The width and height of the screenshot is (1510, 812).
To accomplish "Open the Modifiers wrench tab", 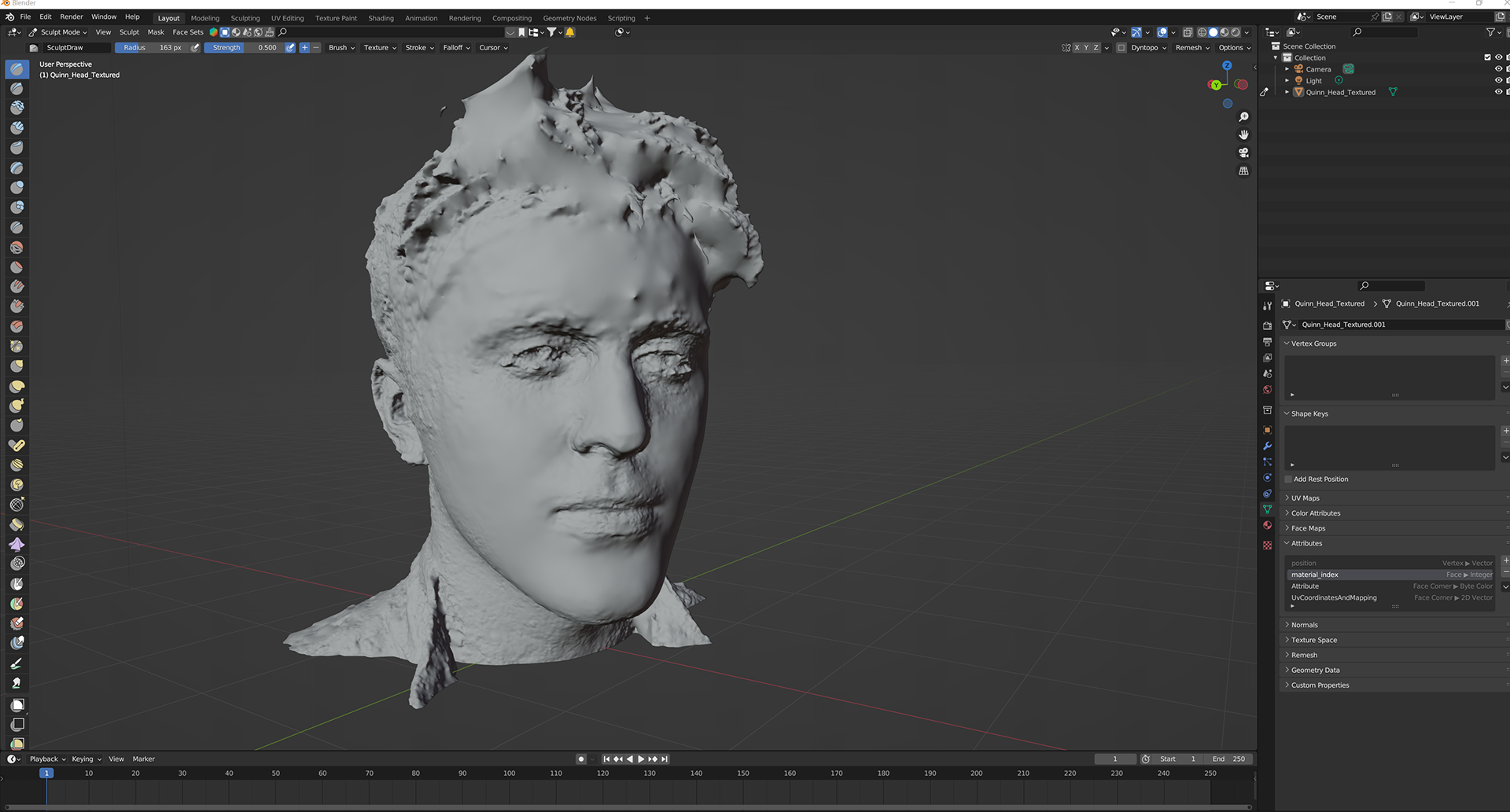I will pyautogui.click(x=1267, y=446).
